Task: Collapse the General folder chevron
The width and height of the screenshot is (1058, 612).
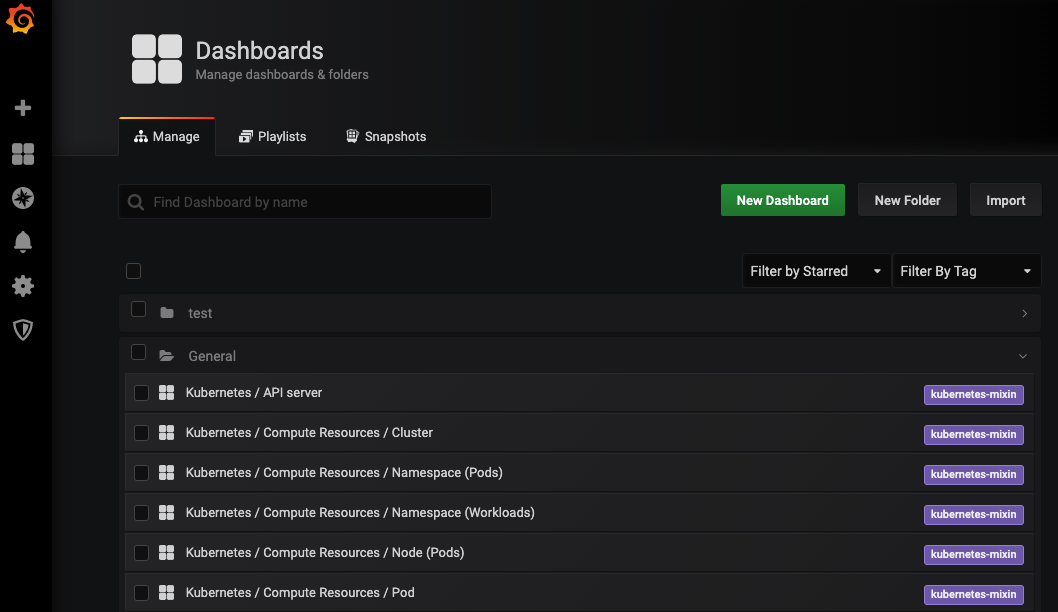Action: pos(1023,356)
